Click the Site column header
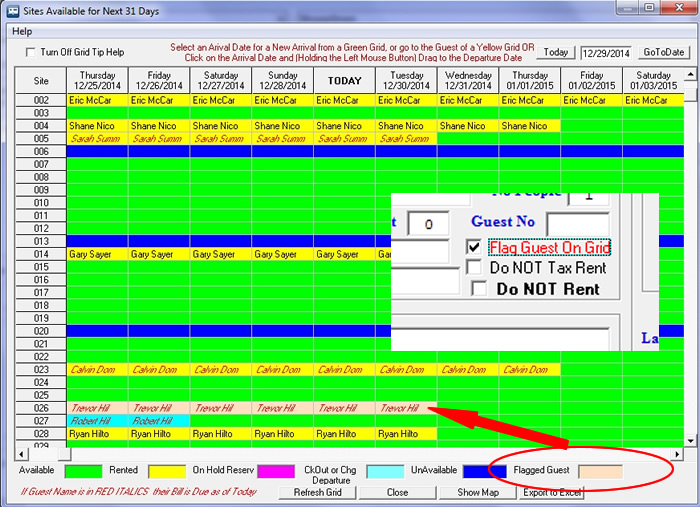The image size is (700, 507). (x=41, y=80)
